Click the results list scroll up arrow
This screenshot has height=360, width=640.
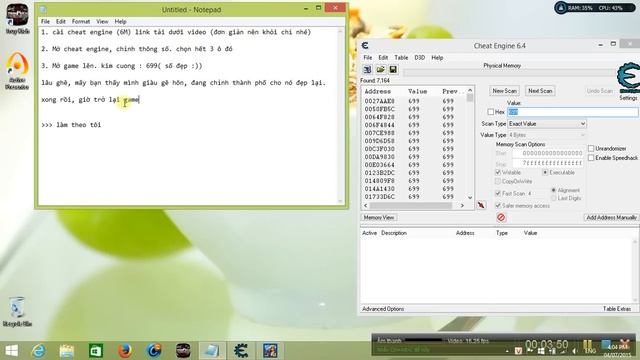pyautogui.click(x=470, y=90)
